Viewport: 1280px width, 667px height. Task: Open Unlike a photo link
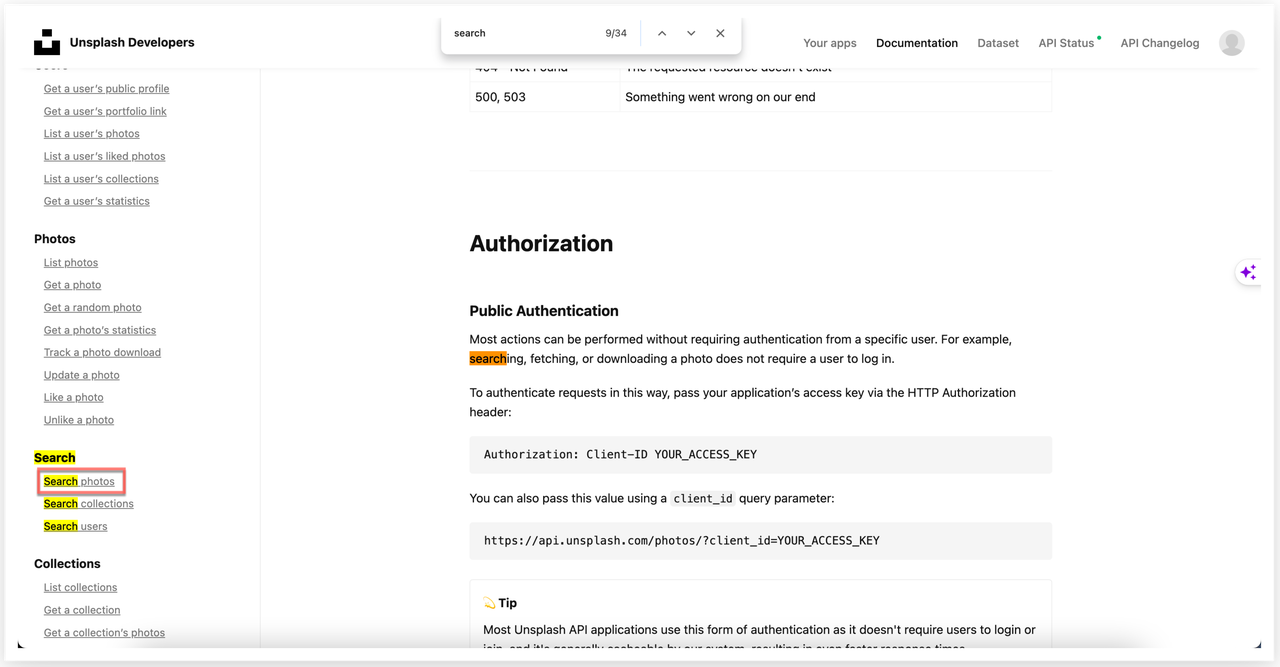coord(78,420)
